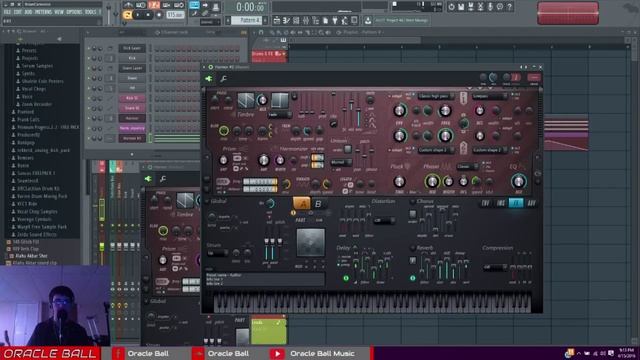Click the EQ mix knob in Harmor

[x=519, y=181]
